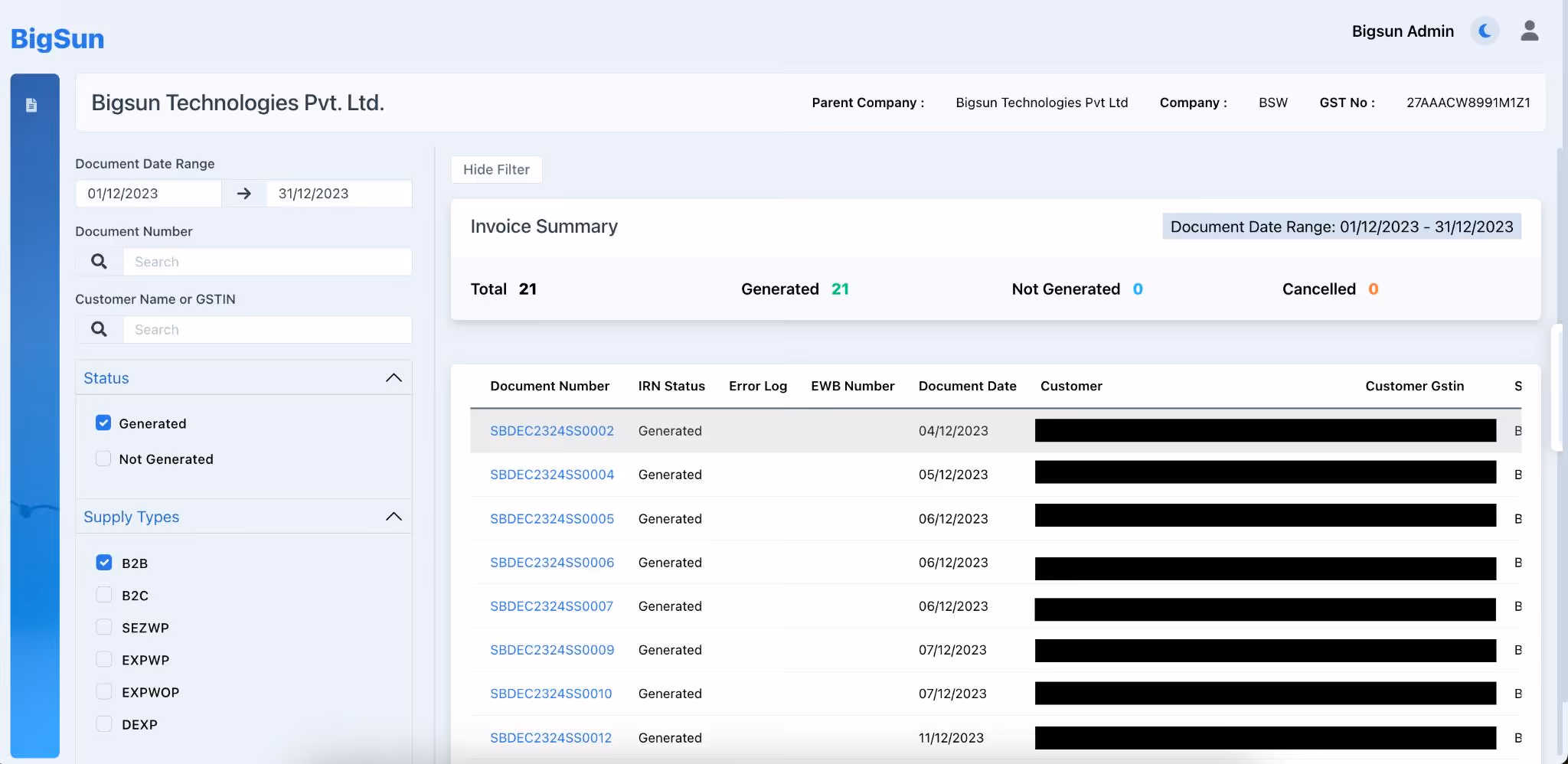Click the Total count 21

click(x=528, y=289)
